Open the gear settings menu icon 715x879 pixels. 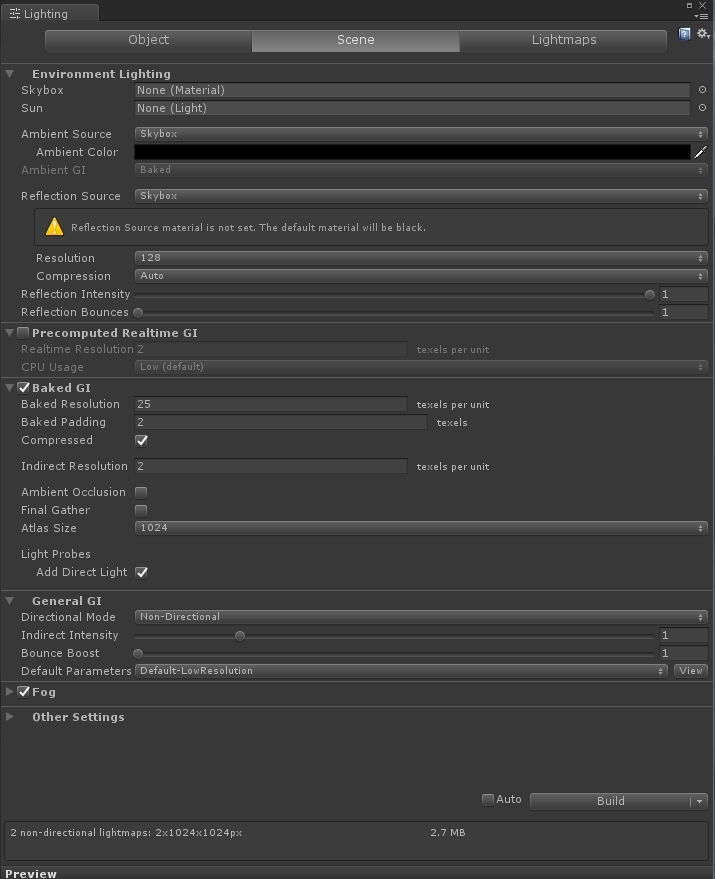(703, 34)
